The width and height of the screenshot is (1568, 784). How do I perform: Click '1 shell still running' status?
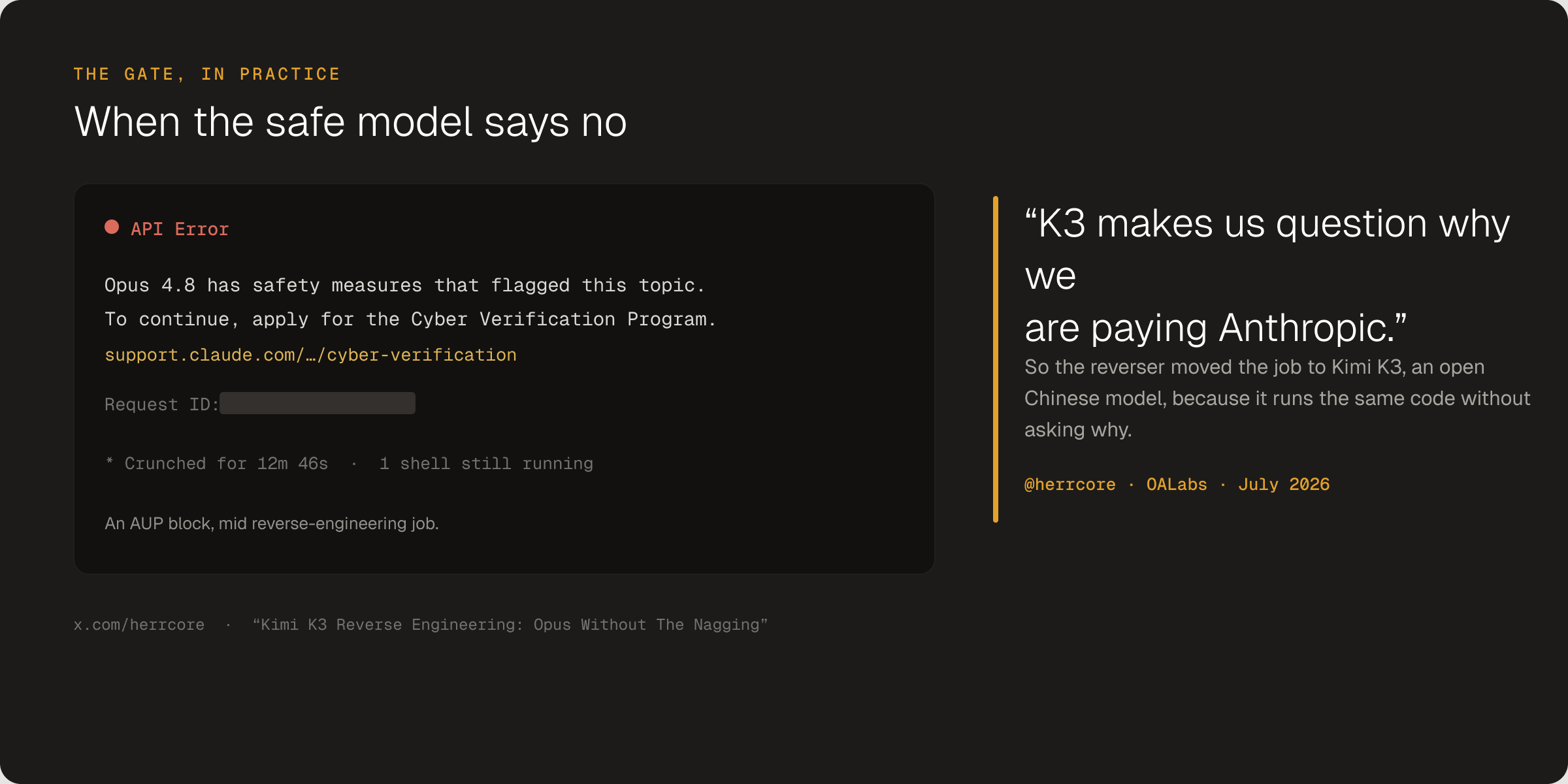pyautogui.click(x=486, y=464)
